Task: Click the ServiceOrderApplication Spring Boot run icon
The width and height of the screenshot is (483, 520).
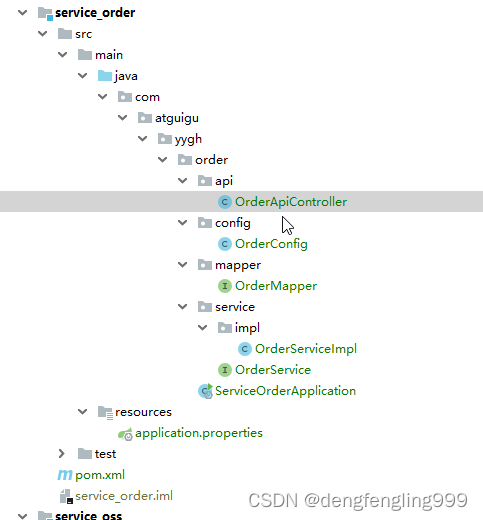Action: [205, 391]
